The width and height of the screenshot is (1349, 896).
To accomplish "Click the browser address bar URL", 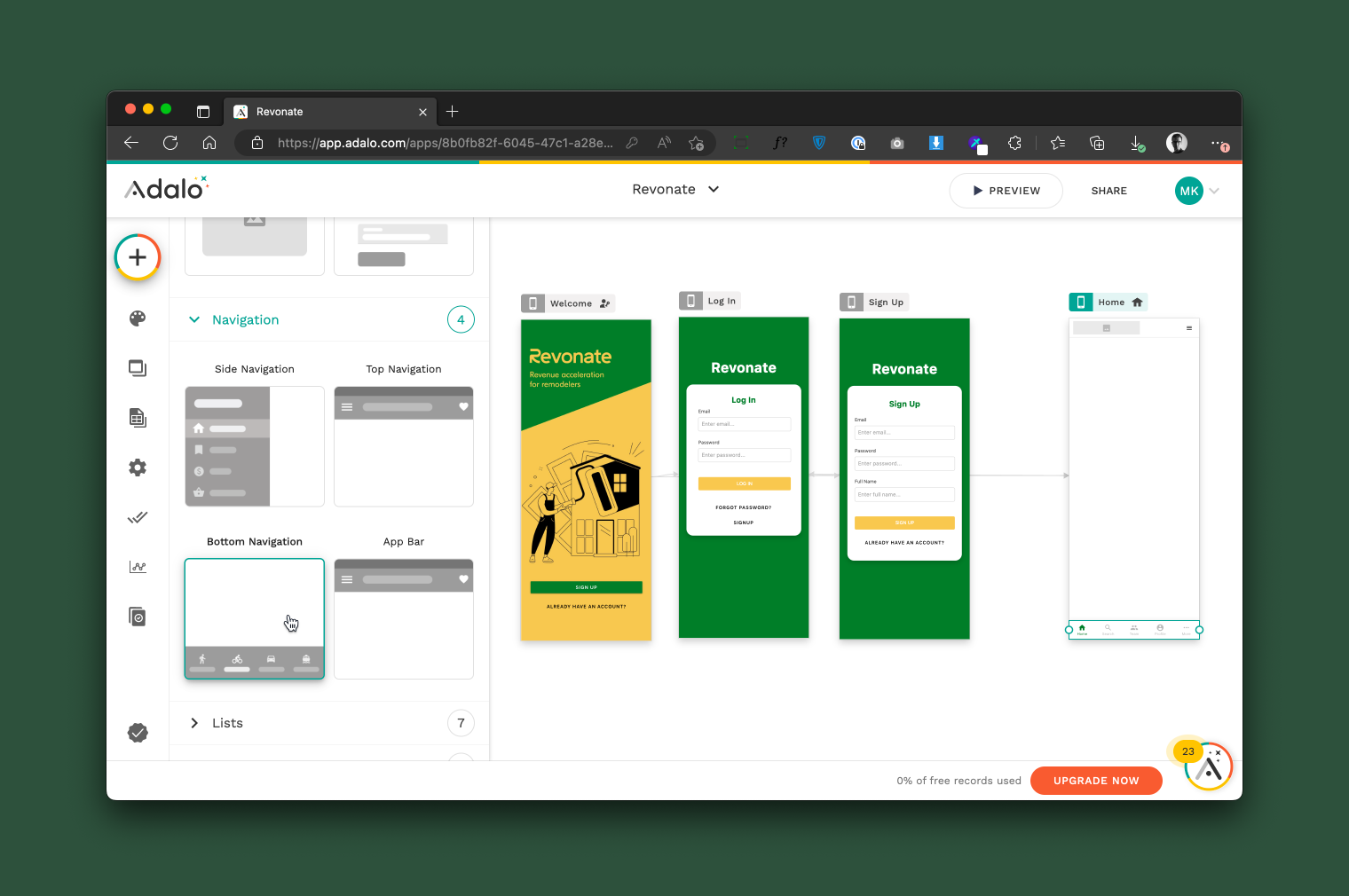I will pos(445,143).
